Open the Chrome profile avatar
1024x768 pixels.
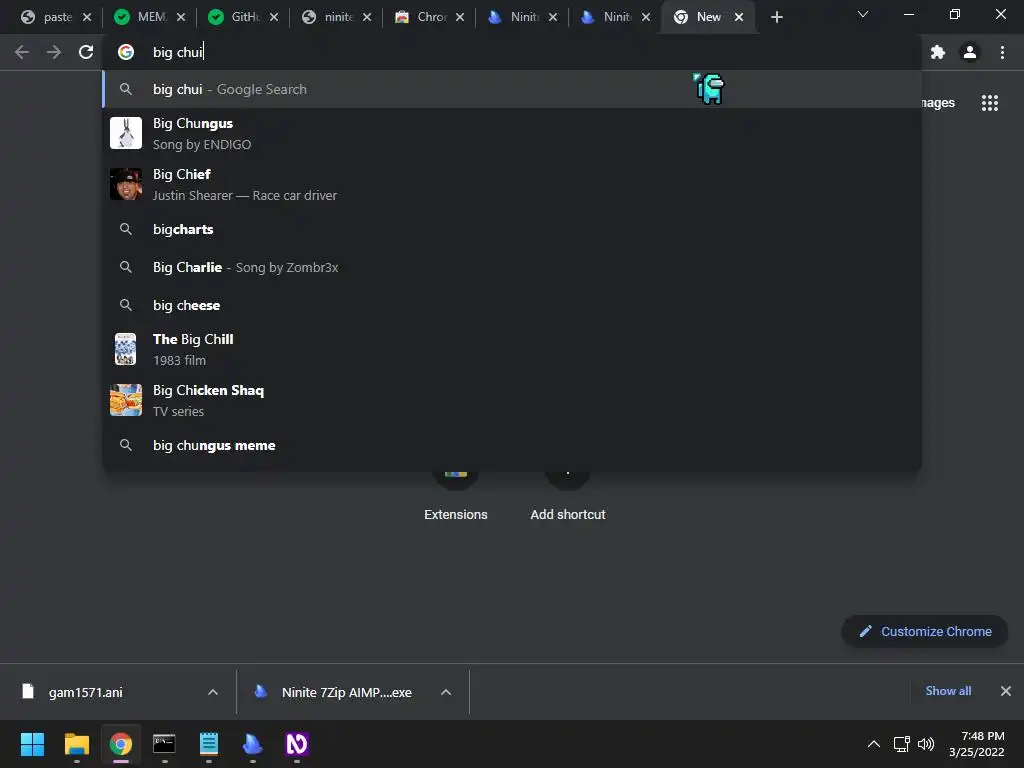click(970, 52)
